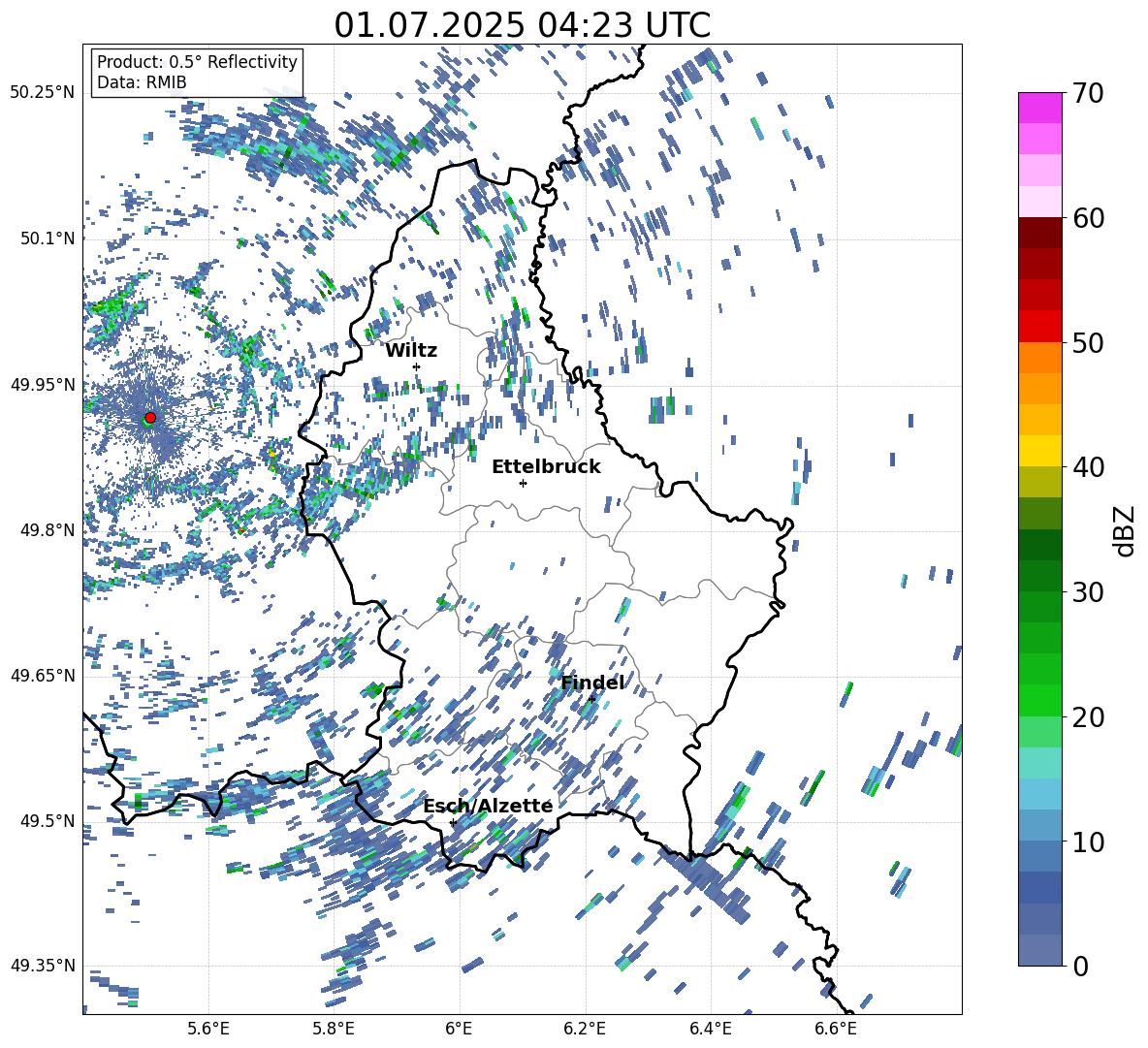Click the colorbar tick label 10
Image resolution: width=1148 pixels, height=1048 pixels.
(1088, 842)
